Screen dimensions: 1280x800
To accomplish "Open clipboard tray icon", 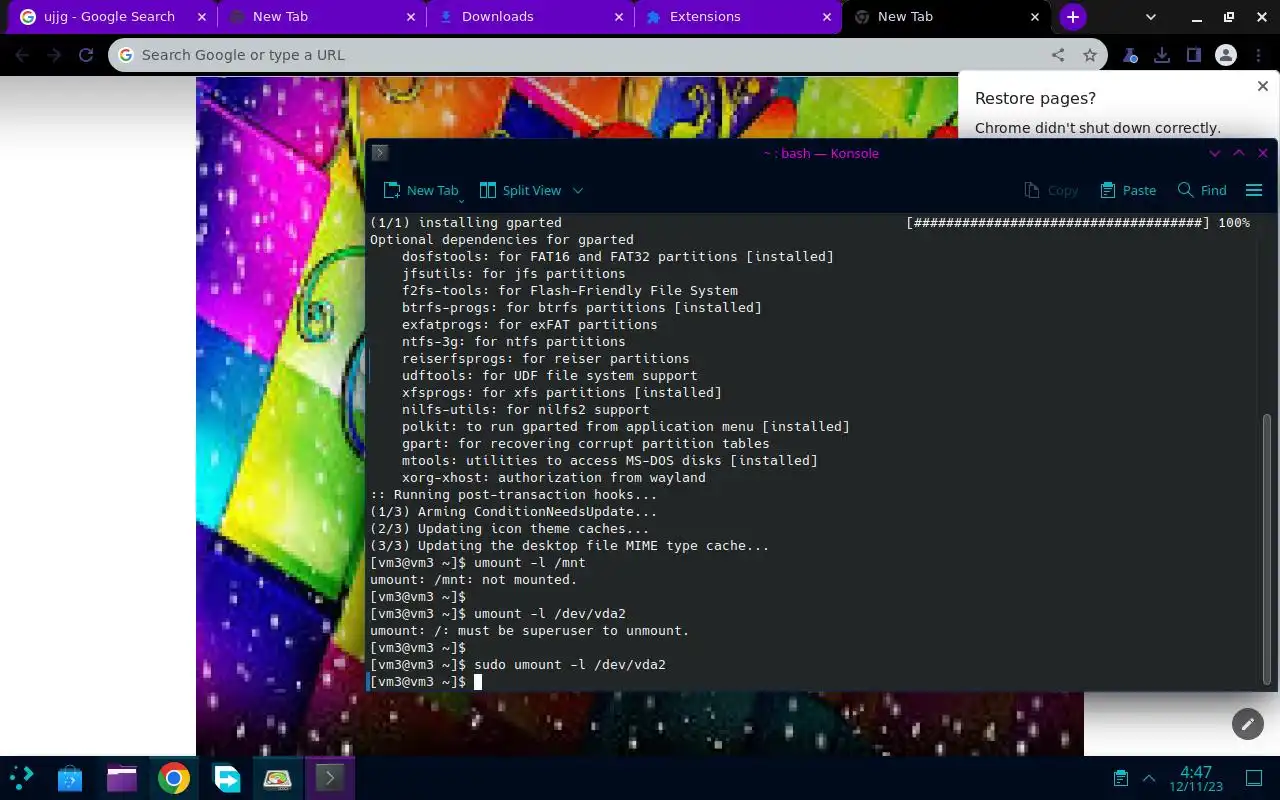I will tap(1121, 778).
